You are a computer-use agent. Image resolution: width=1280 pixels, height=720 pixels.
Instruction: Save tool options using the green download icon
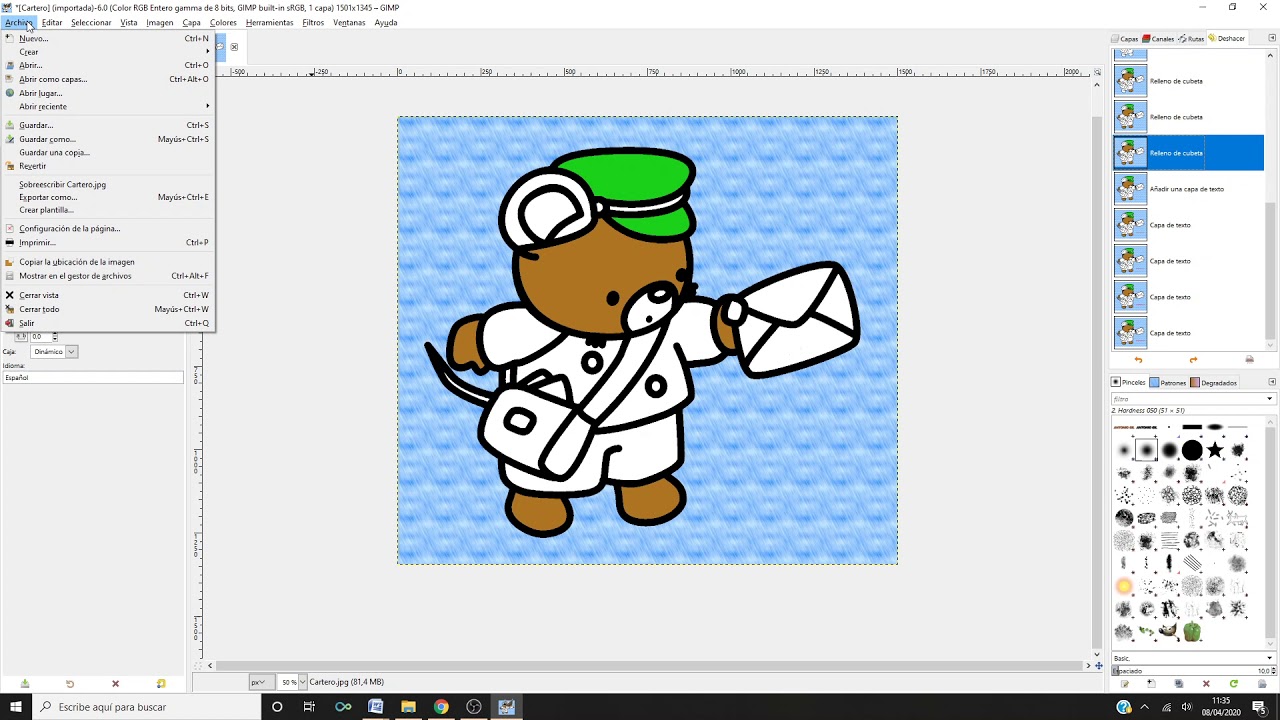(x=24, y=684)
